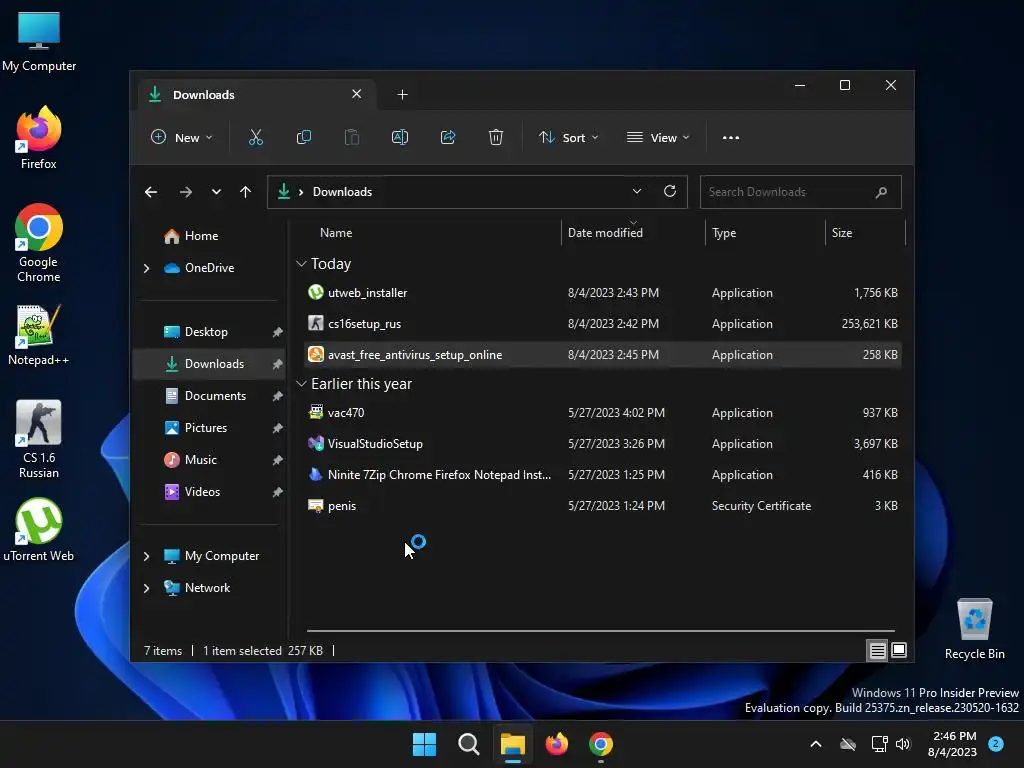Viewport: 1024px width, 768px height.
Task: Sort by Type column header
Action: coord(724,233)
